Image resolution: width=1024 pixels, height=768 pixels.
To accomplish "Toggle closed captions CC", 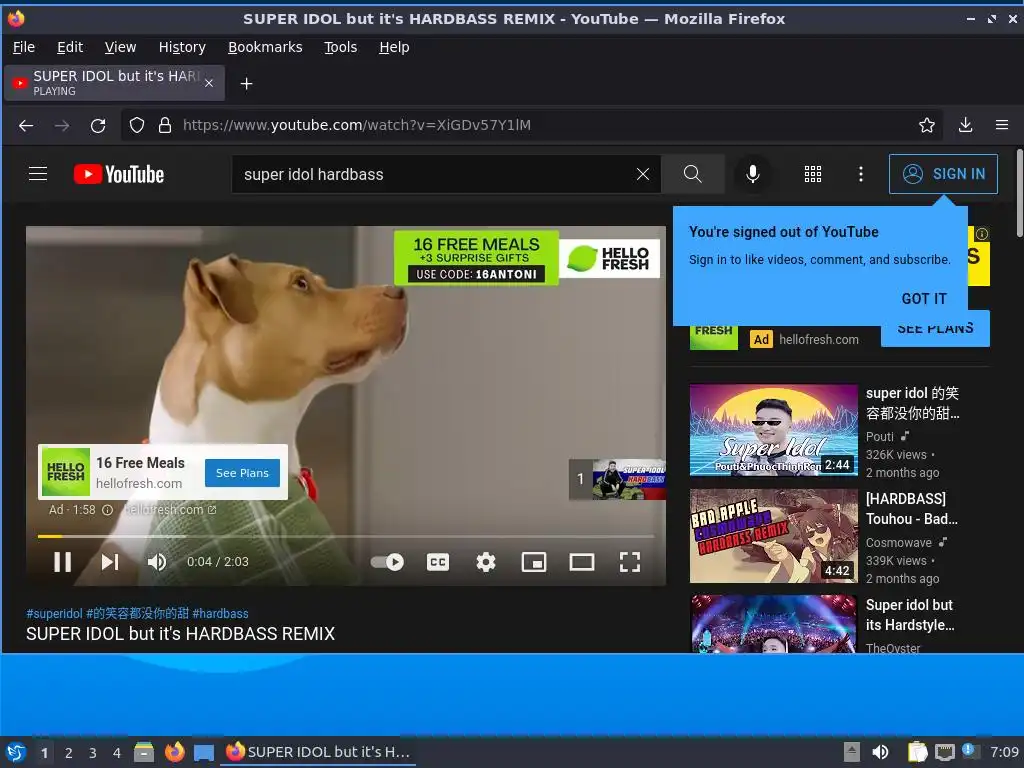I will [x=438, y=562].
